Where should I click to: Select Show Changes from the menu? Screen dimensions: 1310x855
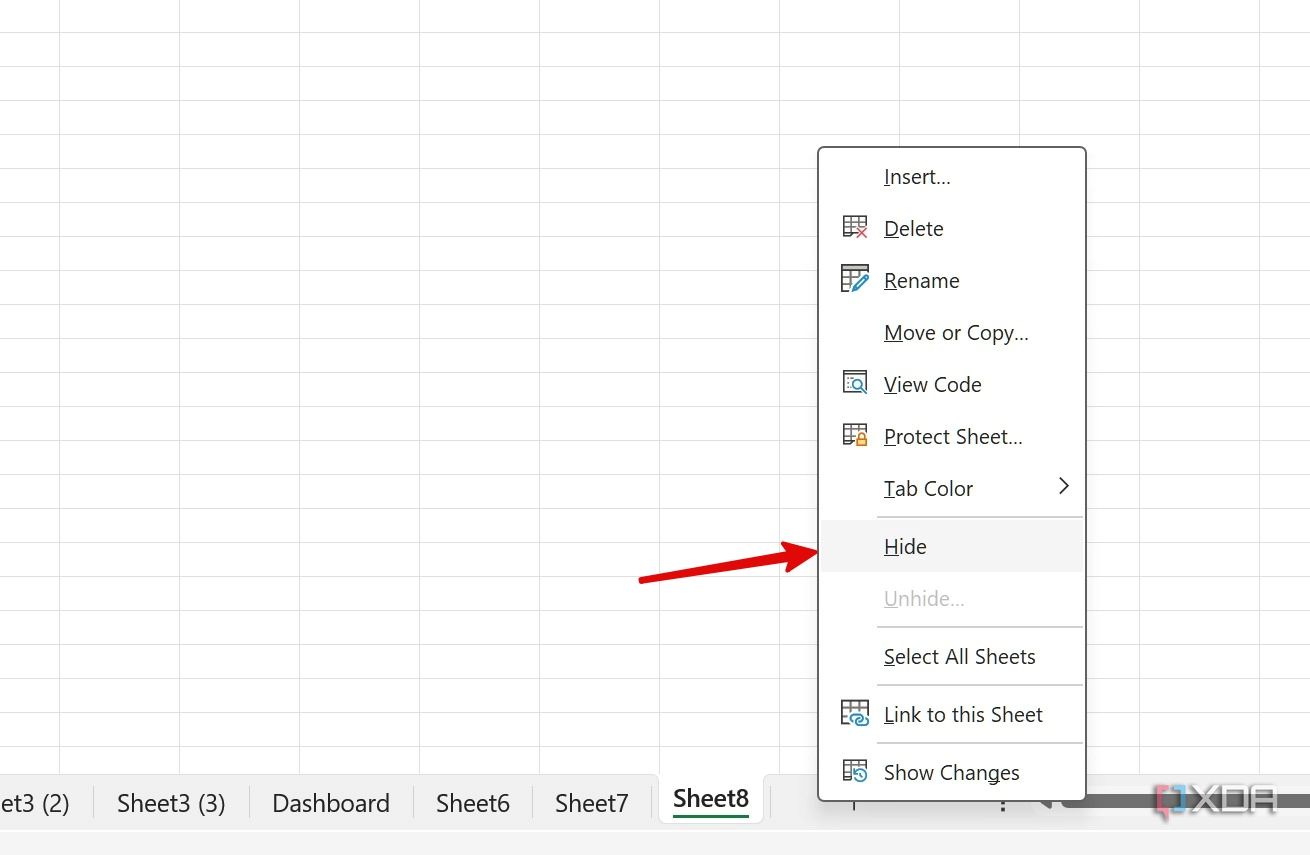950,771
